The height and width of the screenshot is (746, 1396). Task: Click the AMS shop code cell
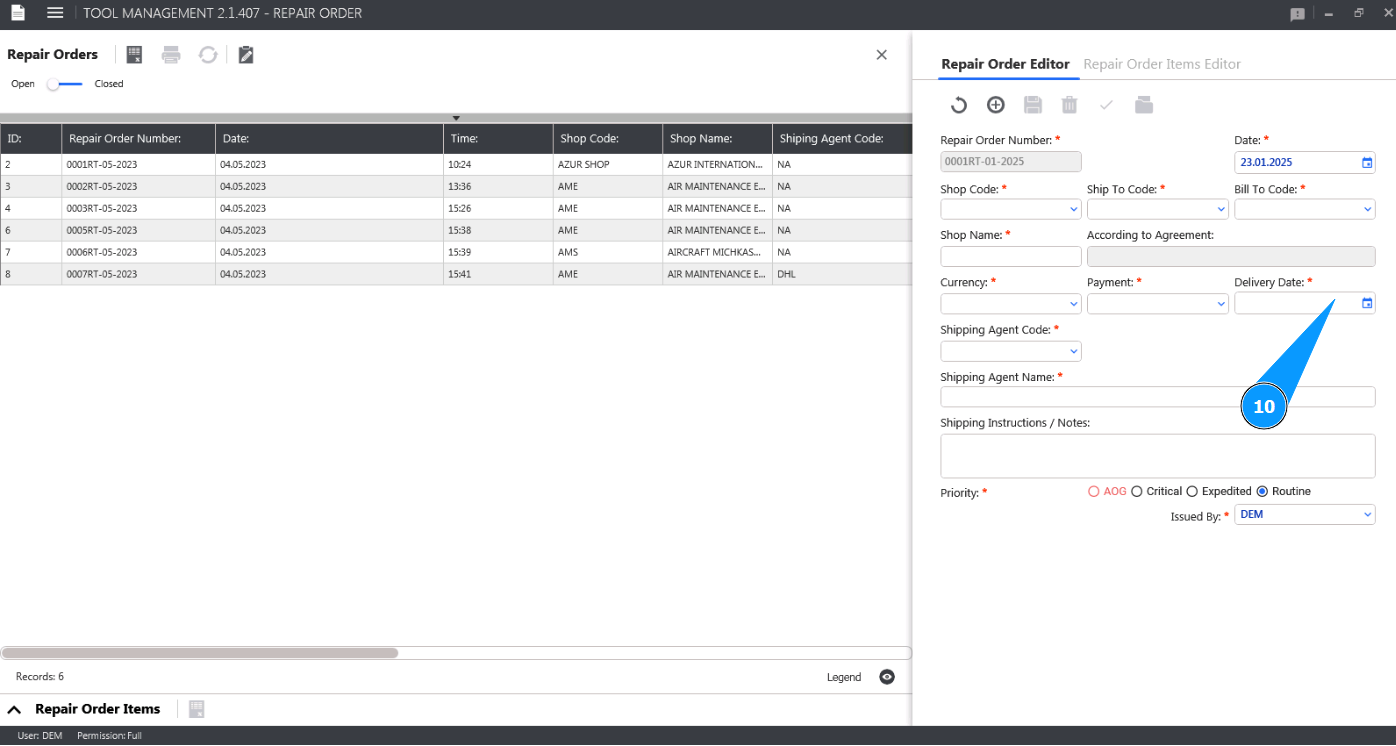(x=608, y=252)
